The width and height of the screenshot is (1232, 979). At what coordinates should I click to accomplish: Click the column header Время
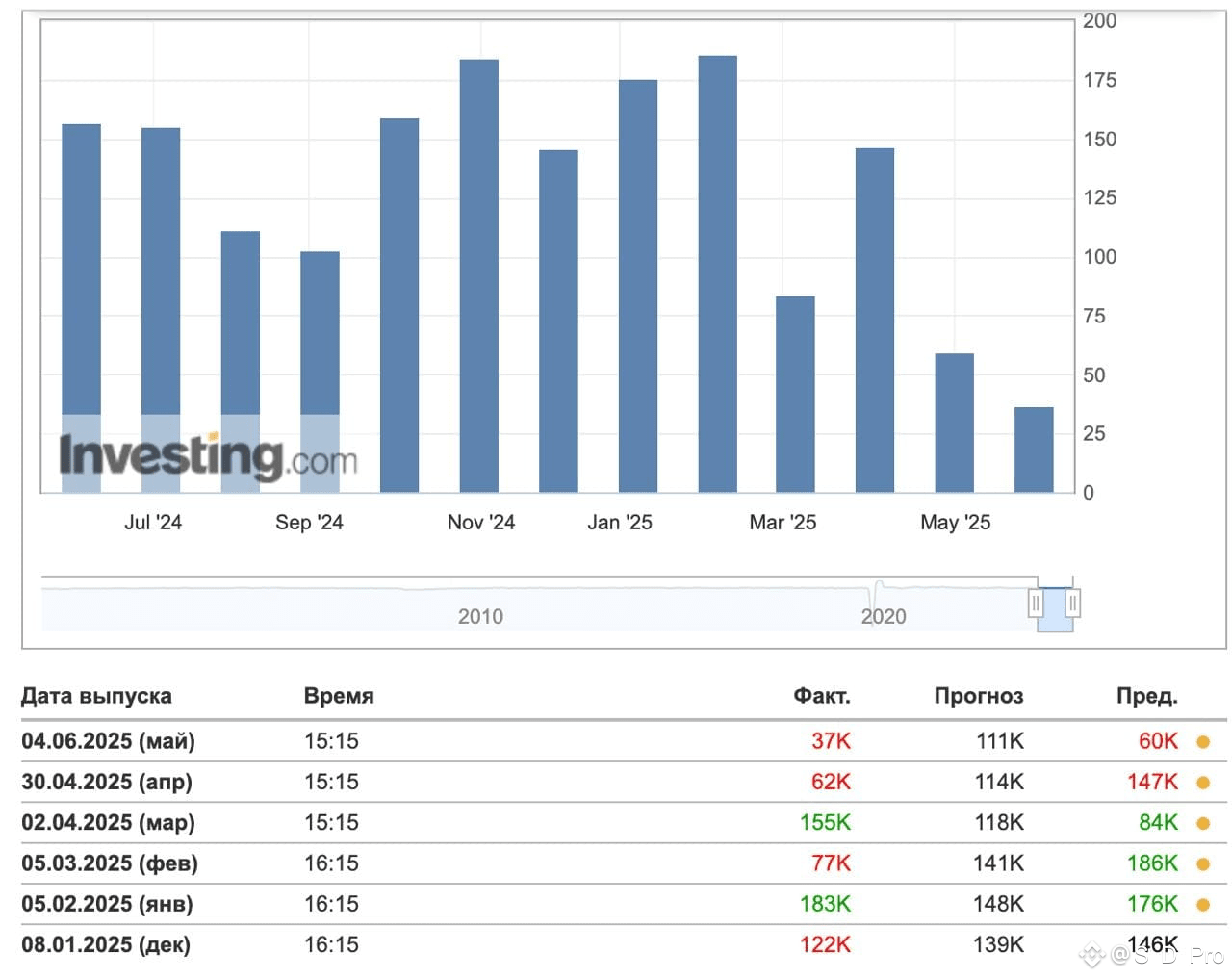(x=339, y=696)
